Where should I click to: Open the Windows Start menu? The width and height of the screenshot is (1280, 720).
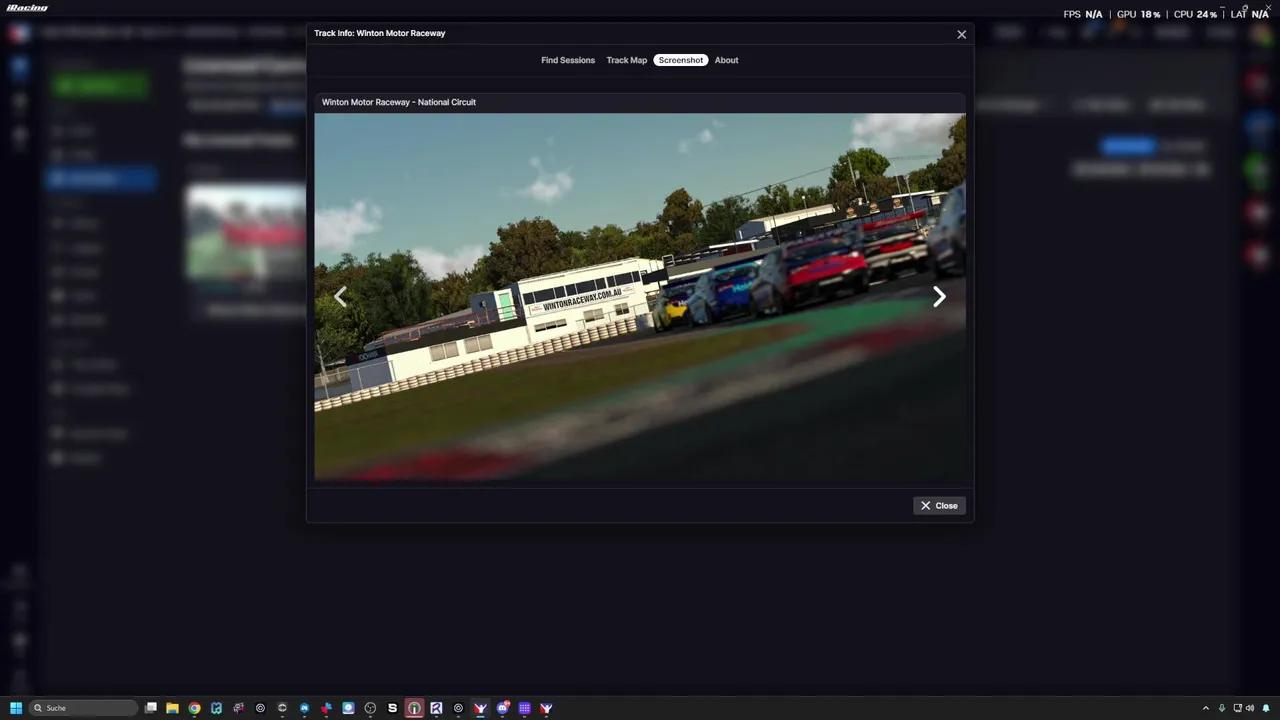click(x=16, y=708)
